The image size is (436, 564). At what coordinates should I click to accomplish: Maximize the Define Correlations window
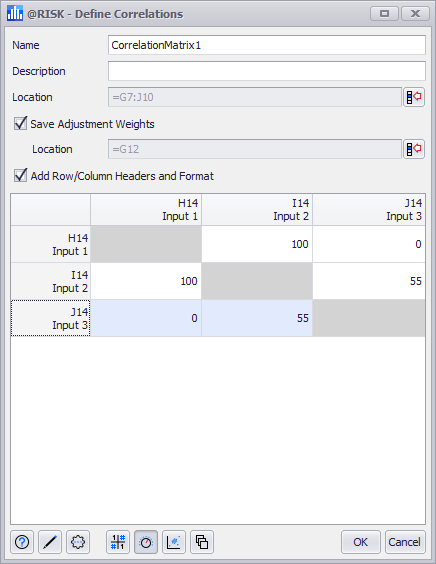click(x=384, y=14)
